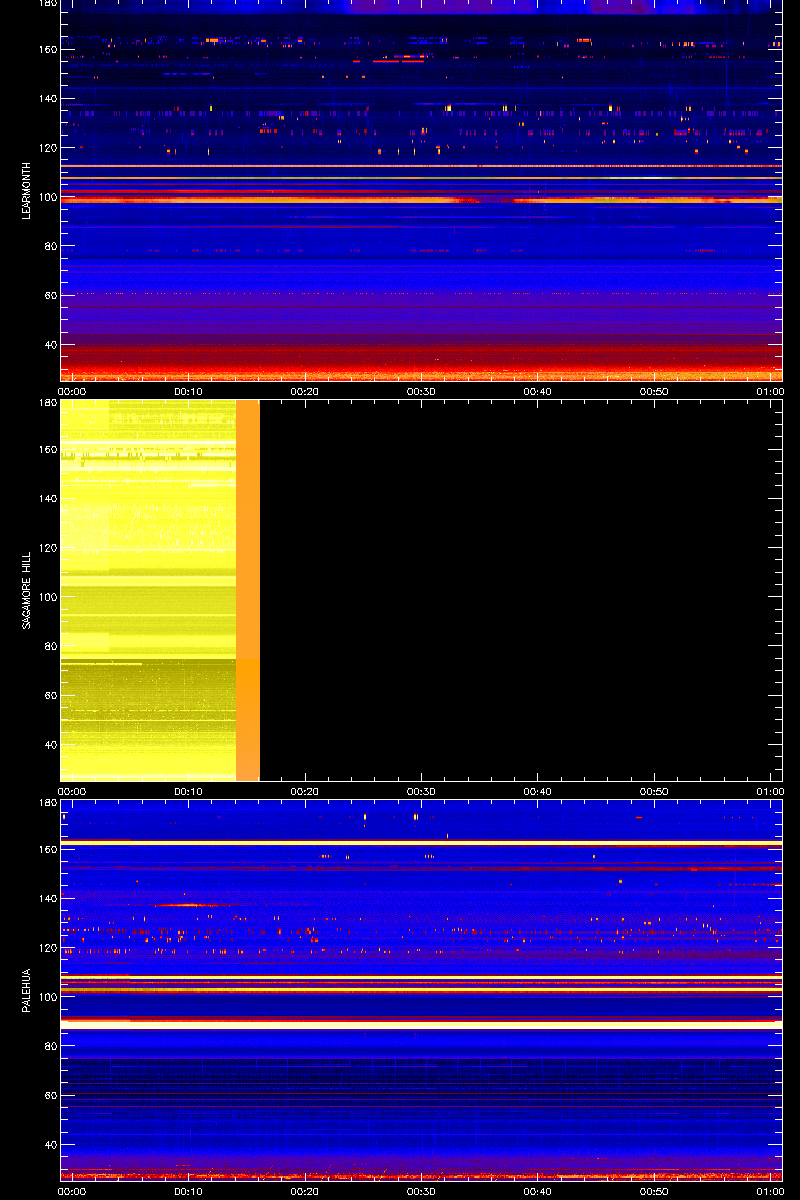800x1200 pixels.
Task: Click the 01:00 time label under Learmonth panel
Action: (770, 392)
